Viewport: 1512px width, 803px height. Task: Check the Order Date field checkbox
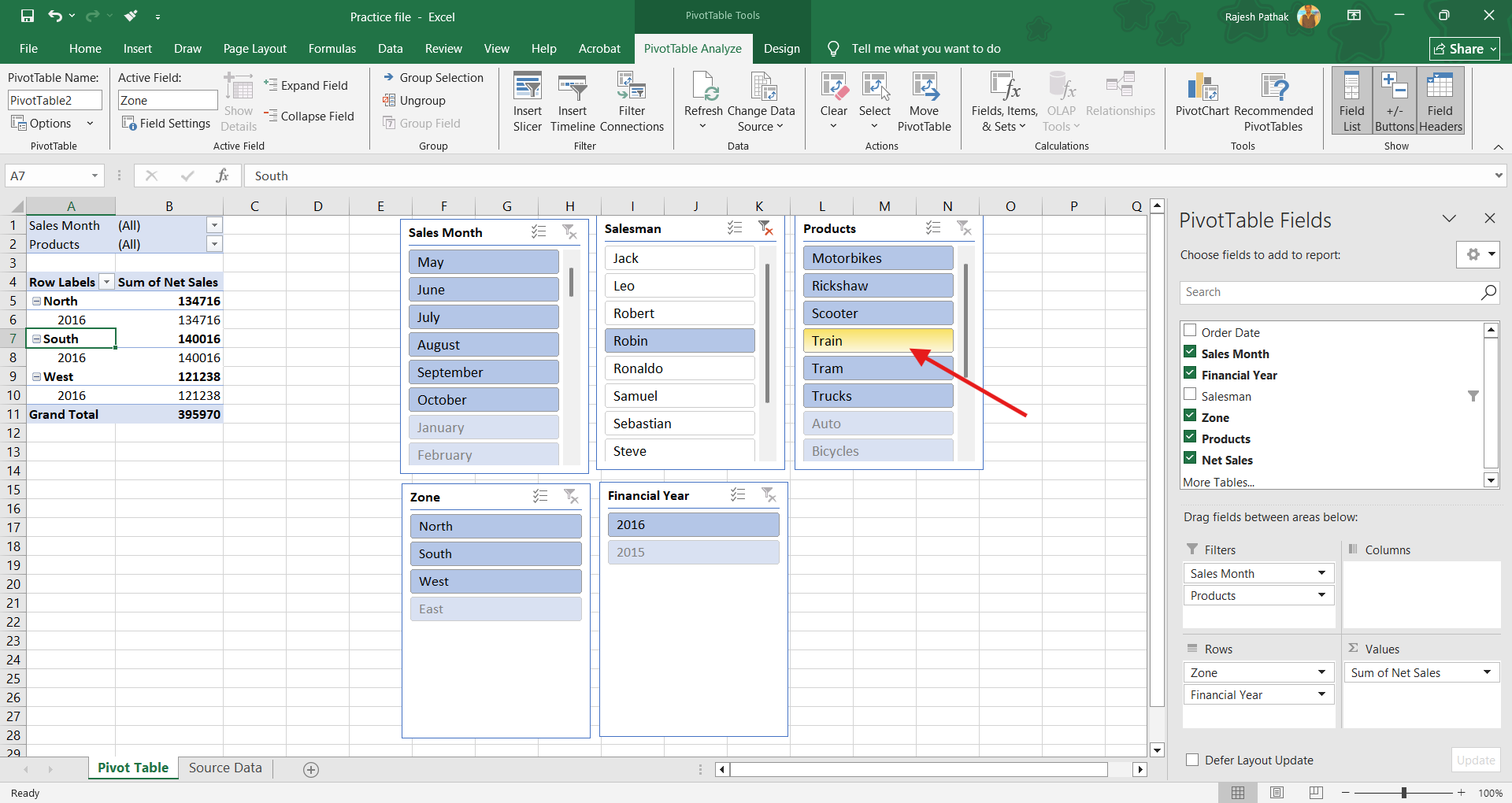coord(1190,331)
